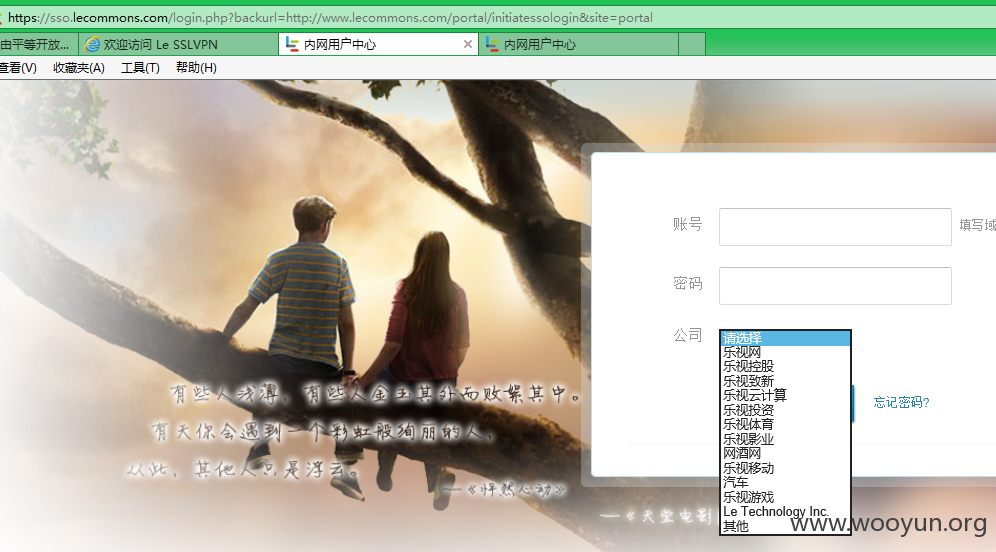Click the IE icon on SSLVPN tab
Image resolution: width=996 pixels, height=552 pixels.
point(92,44)
